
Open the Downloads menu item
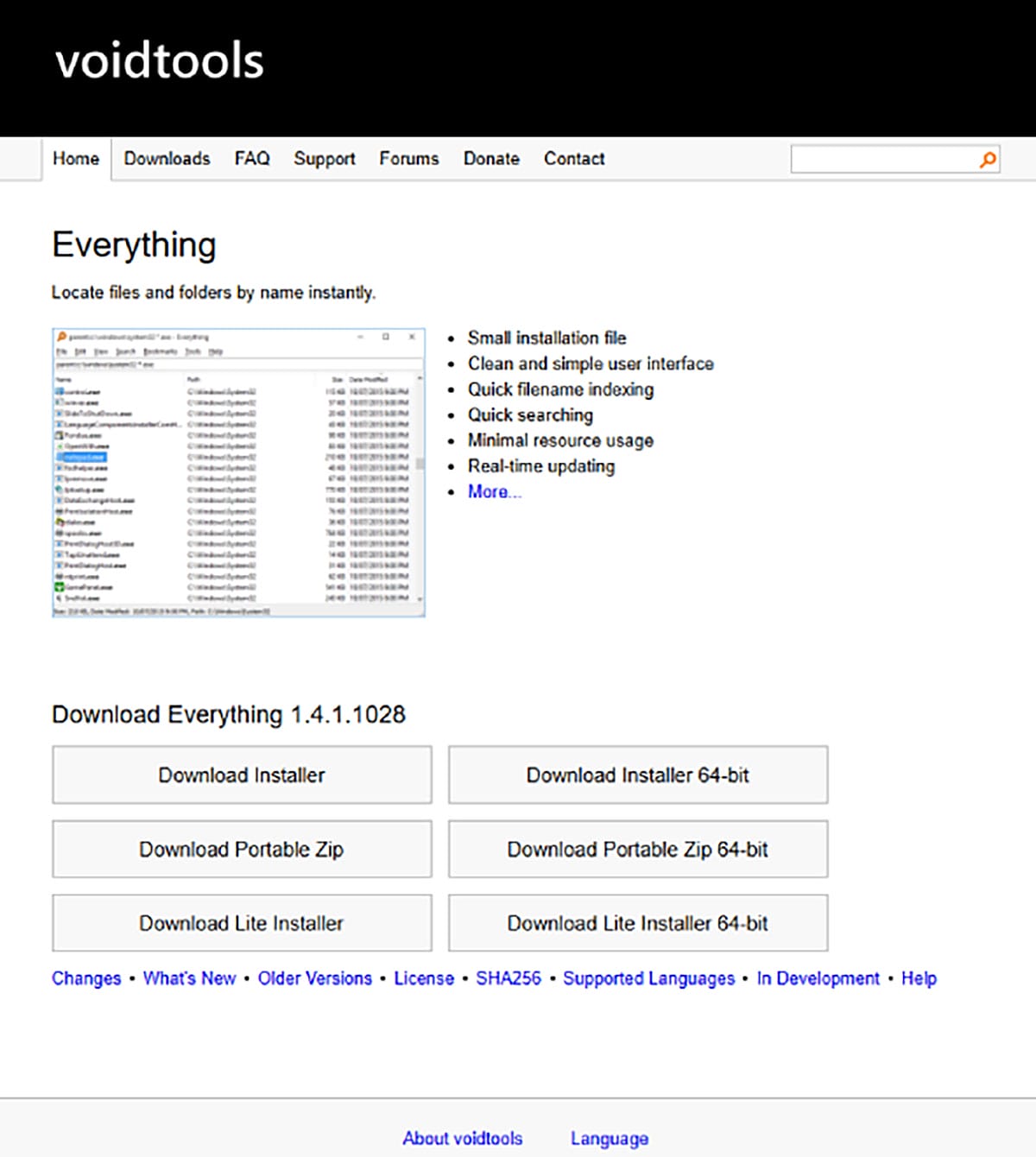click(x=167, y=159)
